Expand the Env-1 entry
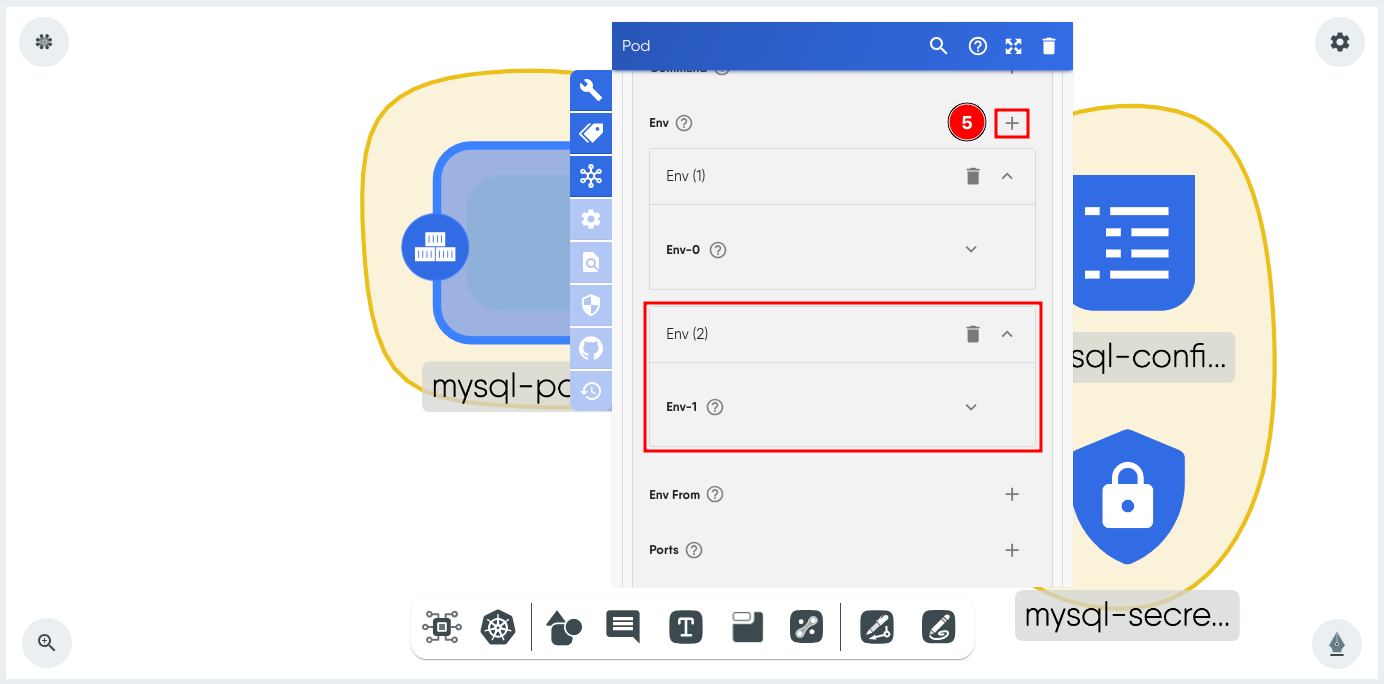 click(x=970, y=407)
